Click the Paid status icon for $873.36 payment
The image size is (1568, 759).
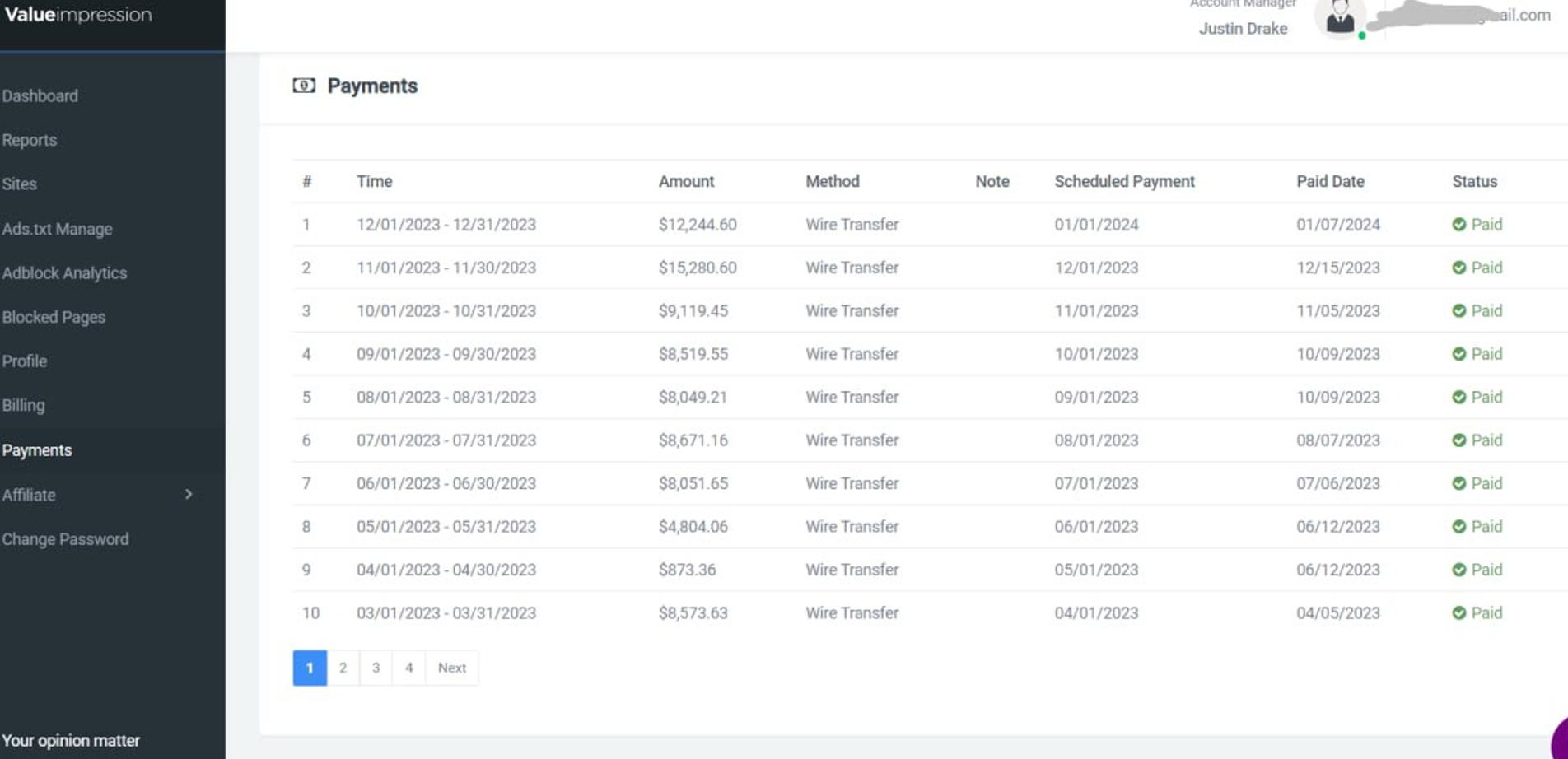(1458, 570)
